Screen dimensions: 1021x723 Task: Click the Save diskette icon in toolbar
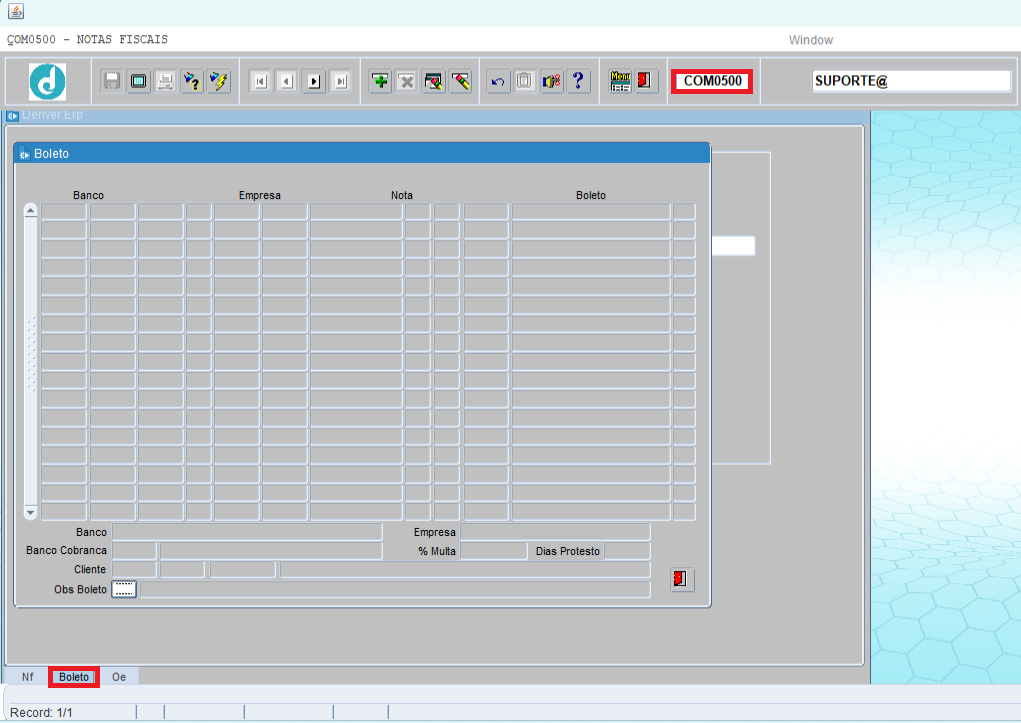[112, 82]
